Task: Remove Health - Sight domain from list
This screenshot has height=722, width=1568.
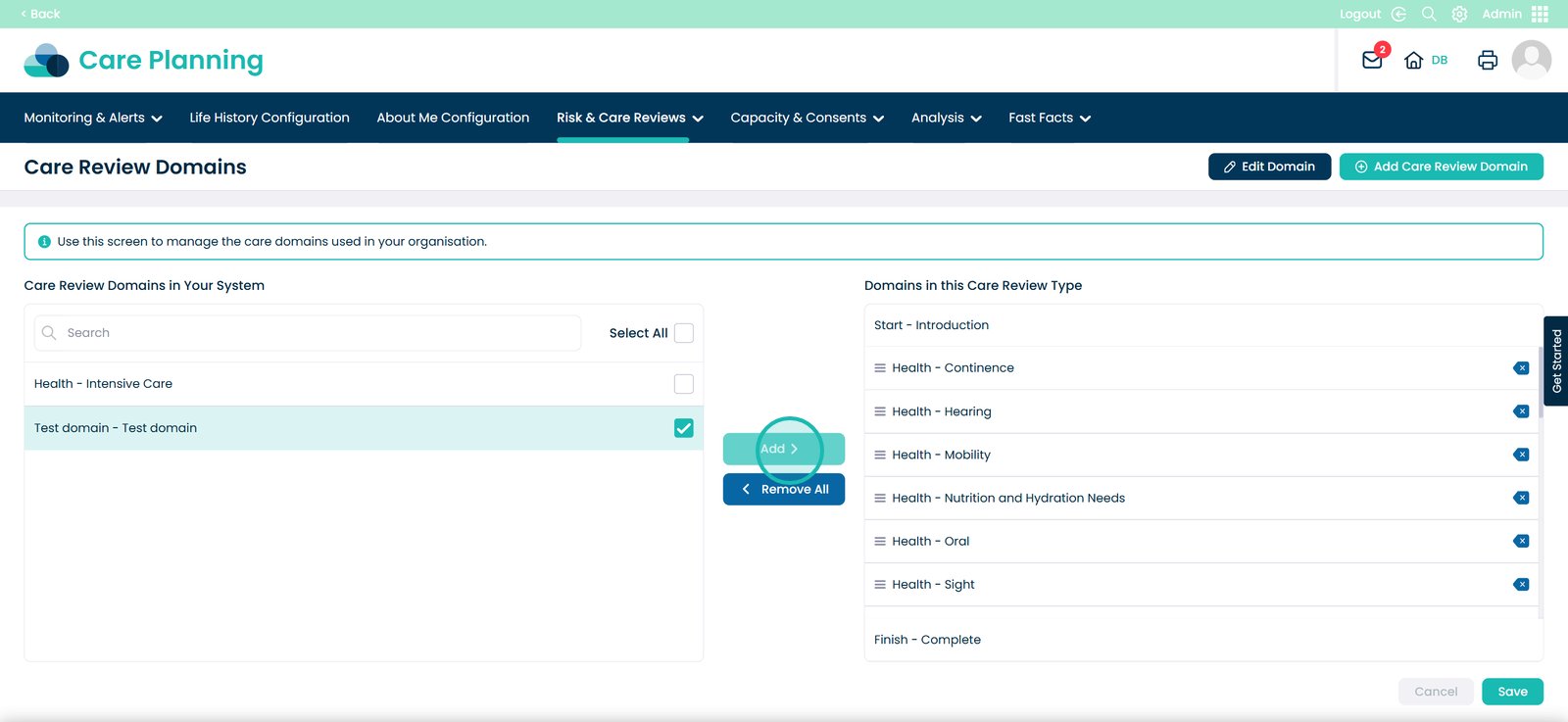Action: 1521,585
